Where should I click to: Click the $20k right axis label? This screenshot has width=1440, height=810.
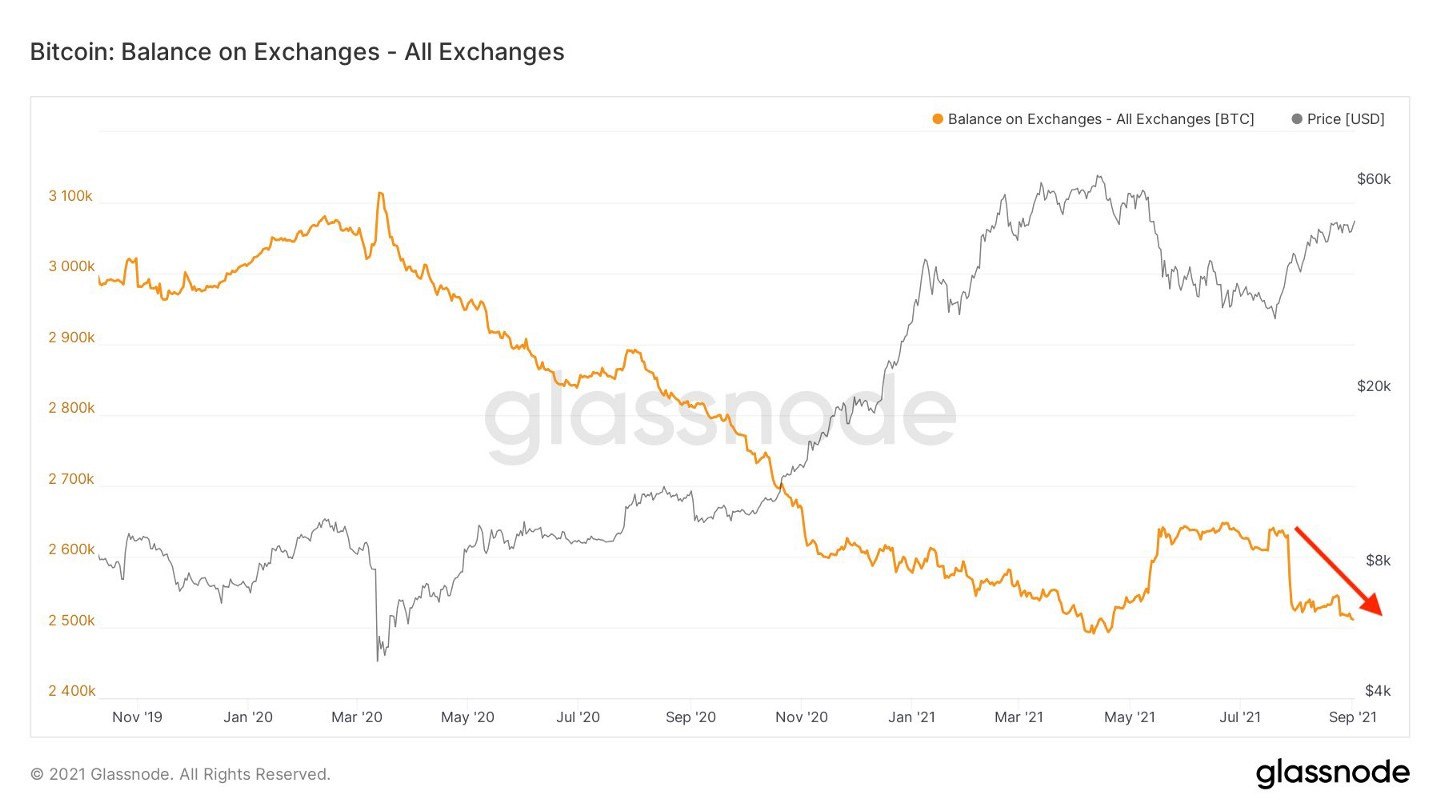point(1374,386)
